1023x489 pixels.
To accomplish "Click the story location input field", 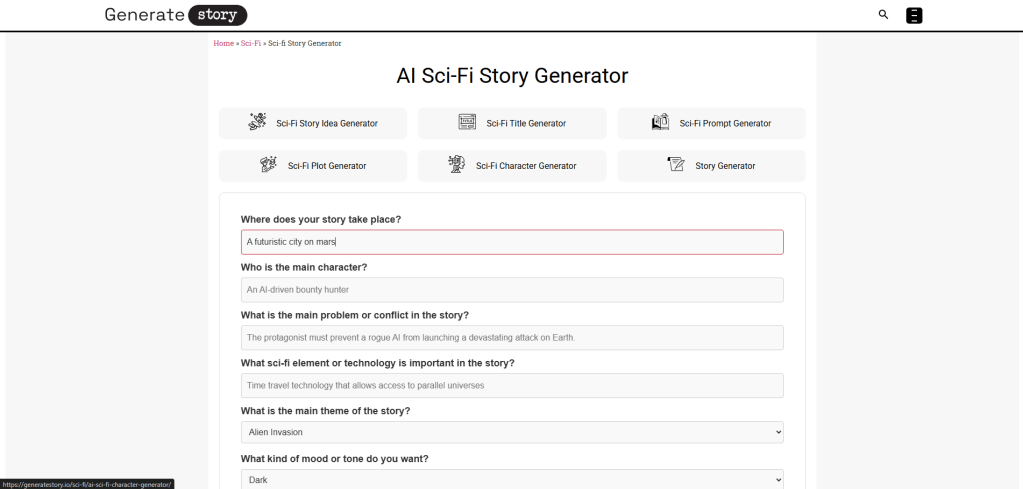I will click(x=512, y=242).
